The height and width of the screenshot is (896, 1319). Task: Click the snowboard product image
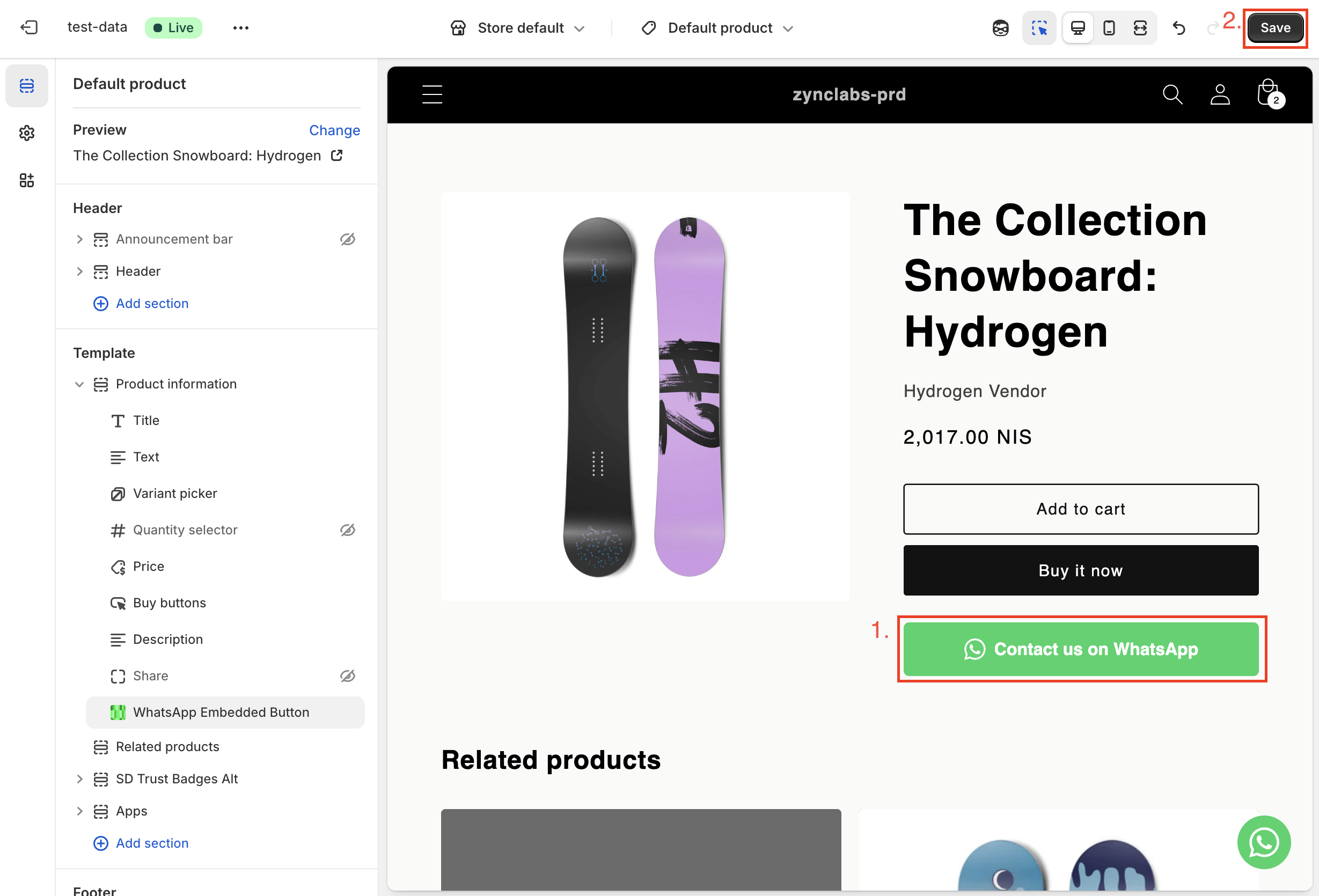point(645,396)
